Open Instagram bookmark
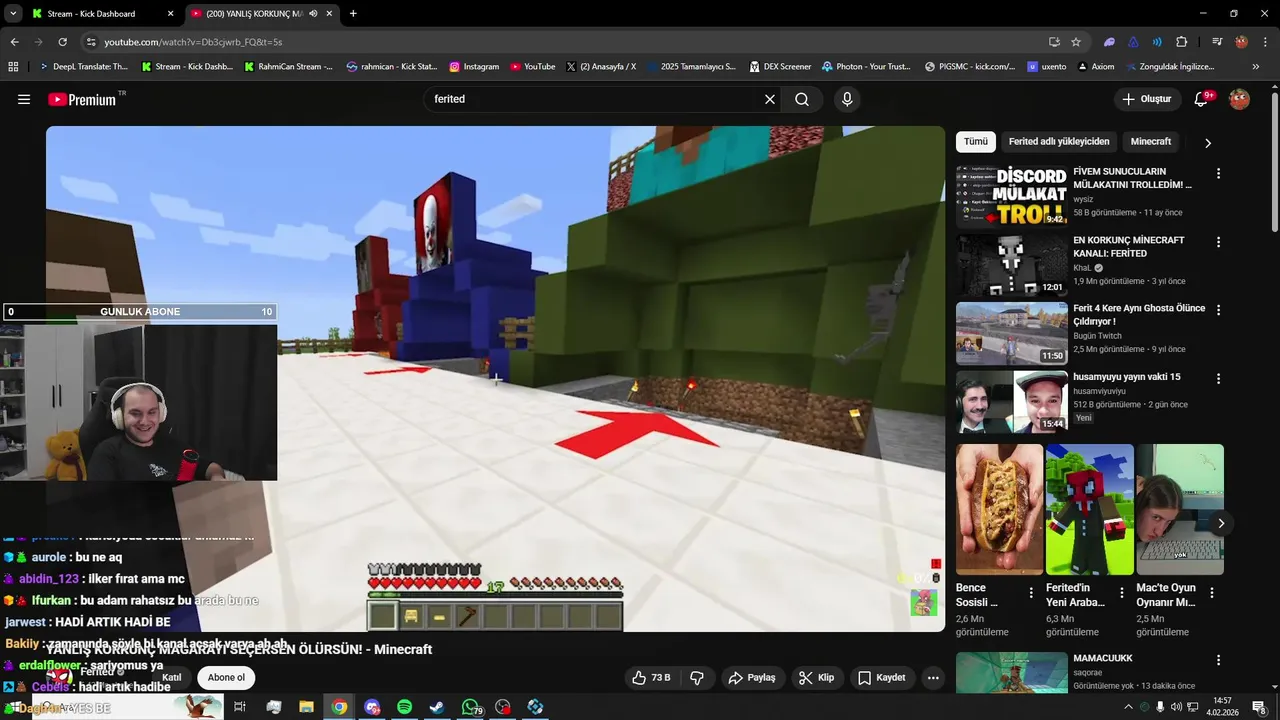 pos(474,67)
